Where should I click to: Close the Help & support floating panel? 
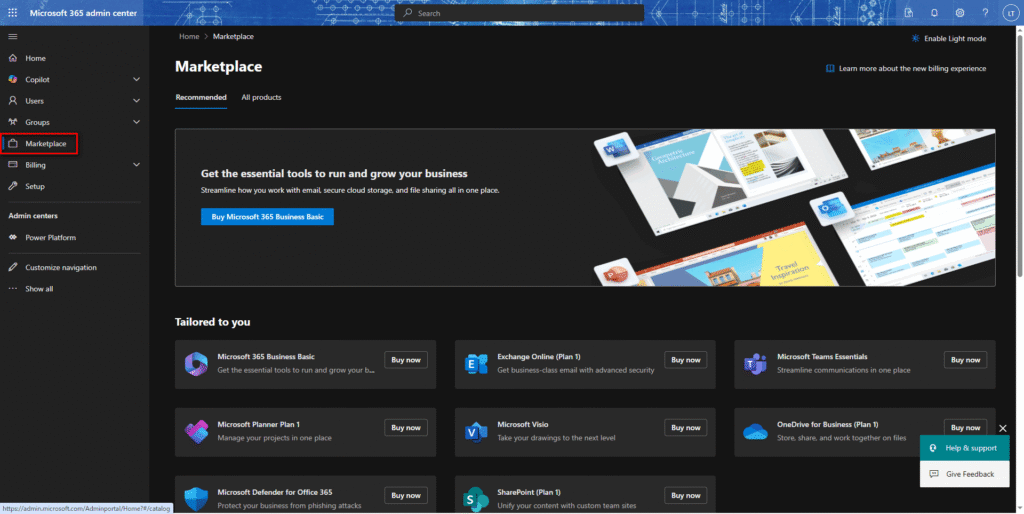(1003, 428)
